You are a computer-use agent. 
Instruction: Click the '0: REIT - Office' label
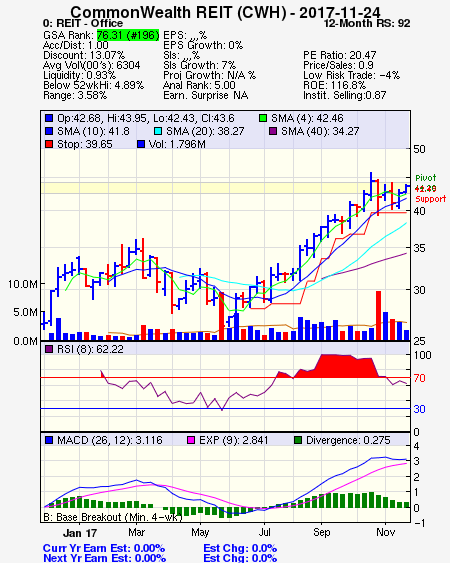(x=83, y=23)
